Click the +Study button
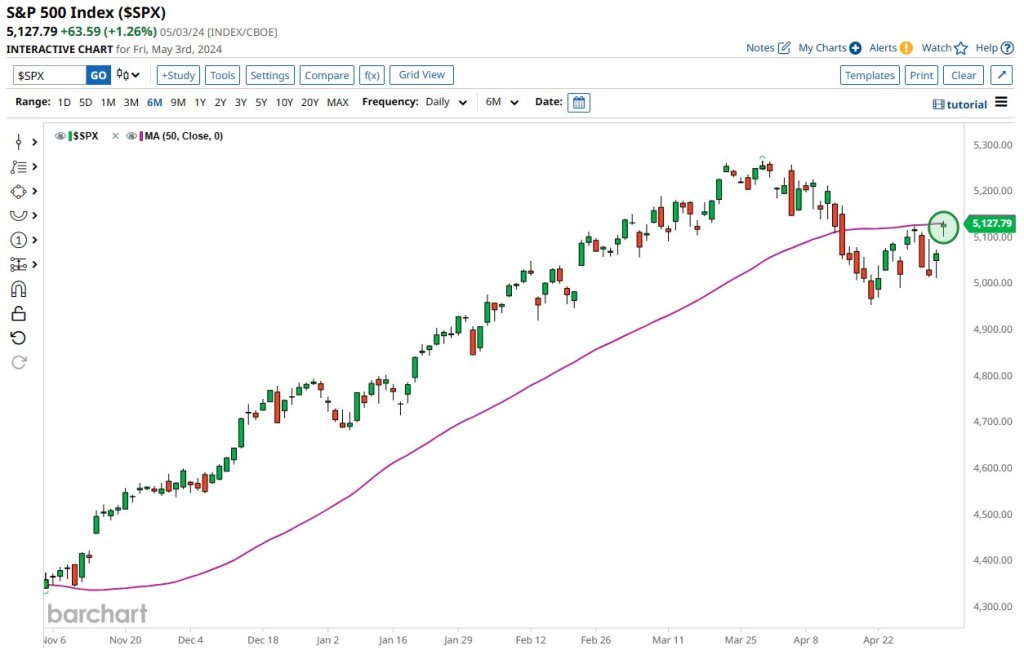Image resolution: width=1024 pixels, height=659 pixels. pos(179,75)
